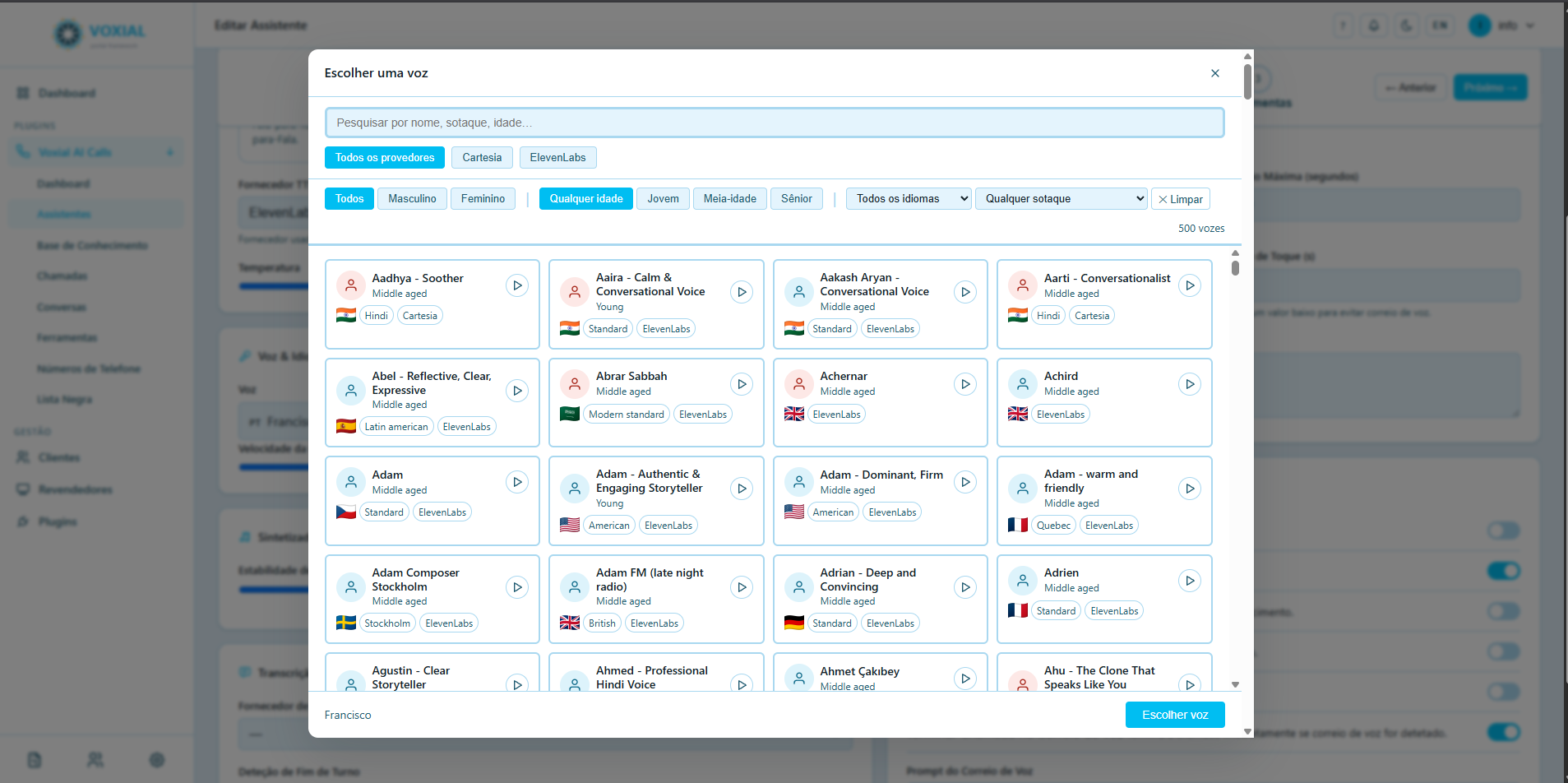The width and height of the screenshot is (1568, 783).
Task: Click the Quebec tag on Adam card
Action: pos(1053,526)
